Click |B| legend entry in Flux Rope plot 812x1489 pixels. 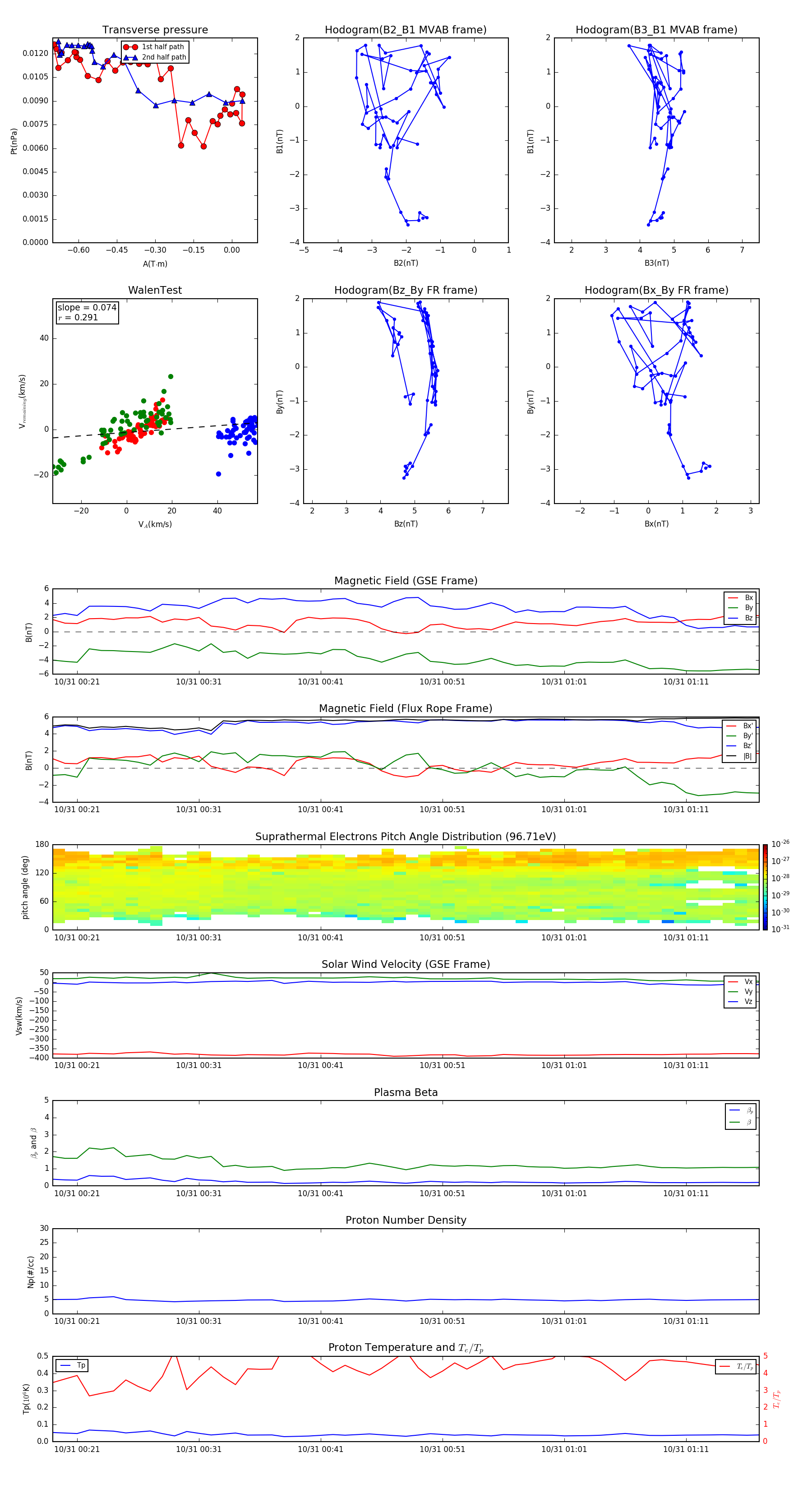point(739,756)
